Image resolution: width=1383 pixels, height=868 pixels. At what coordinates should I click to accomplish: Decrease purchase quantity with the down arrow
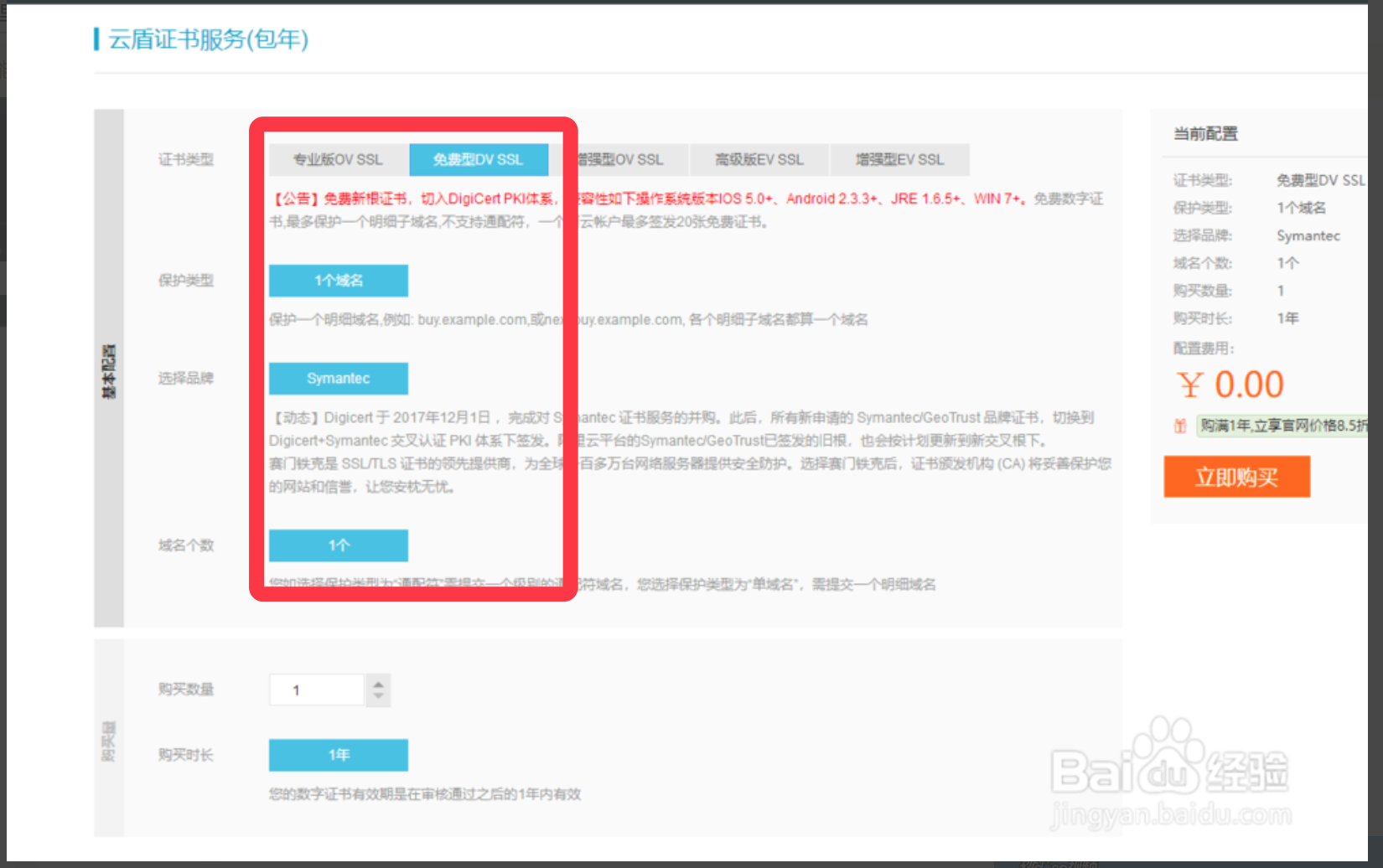378,696
